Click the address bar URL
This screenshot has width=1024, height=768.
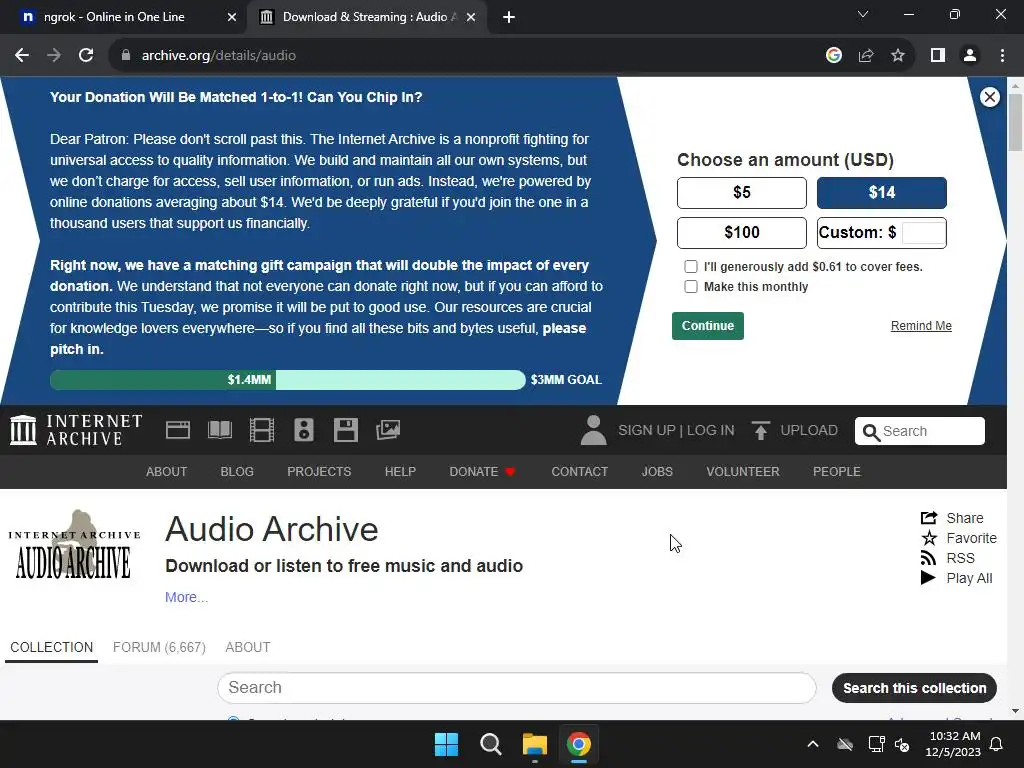pos(219,56)
